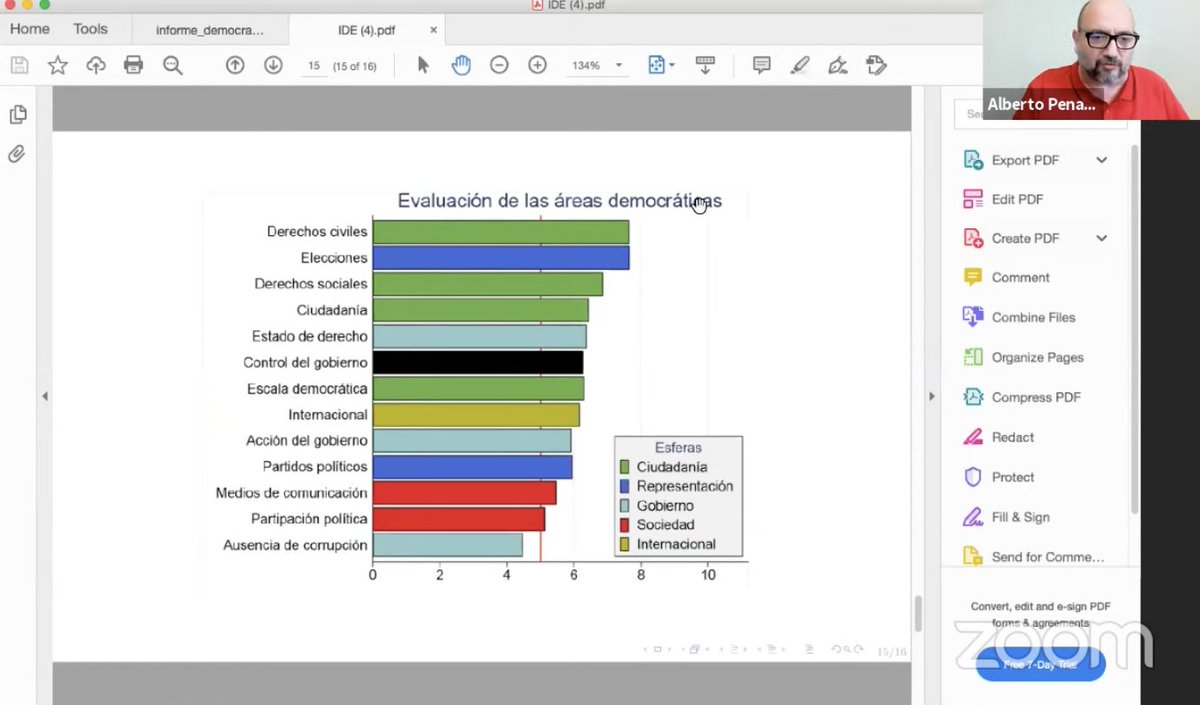This screenshot has width=1200, height=705.
Task: Click the black Control del gobierno bar
Action: tap(478, 362)
